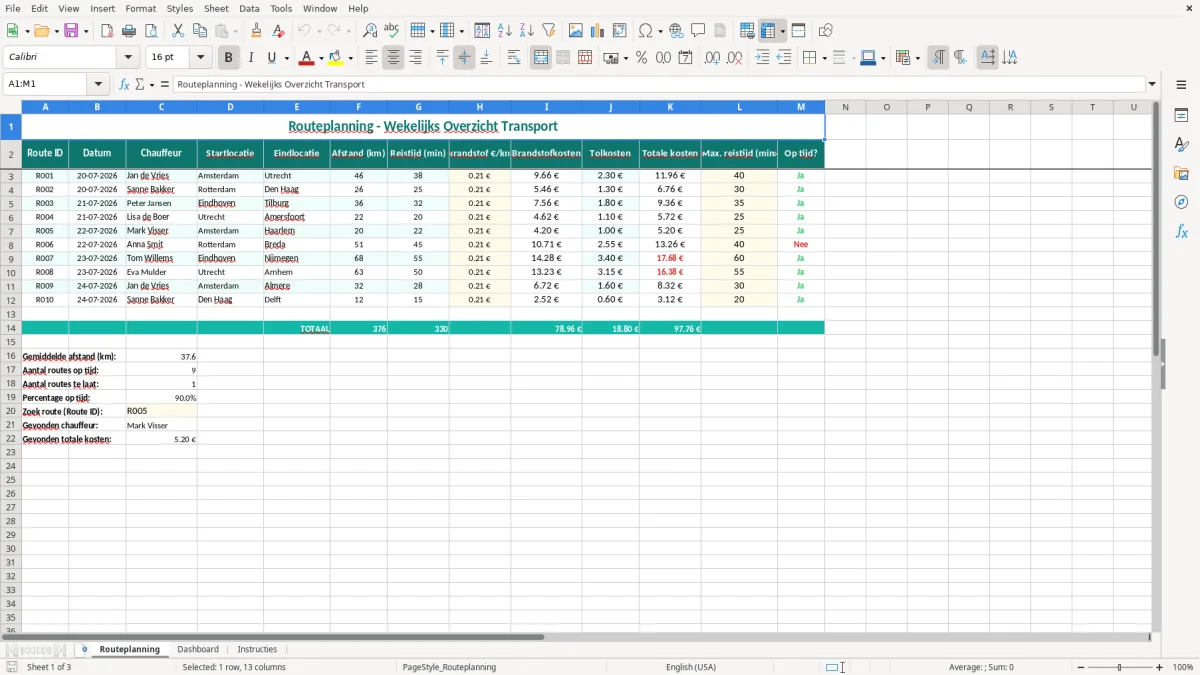This screenshot has height=675, width=1200.
Task: Open the Borders dropdown arrow
Action: pos(824,58)
